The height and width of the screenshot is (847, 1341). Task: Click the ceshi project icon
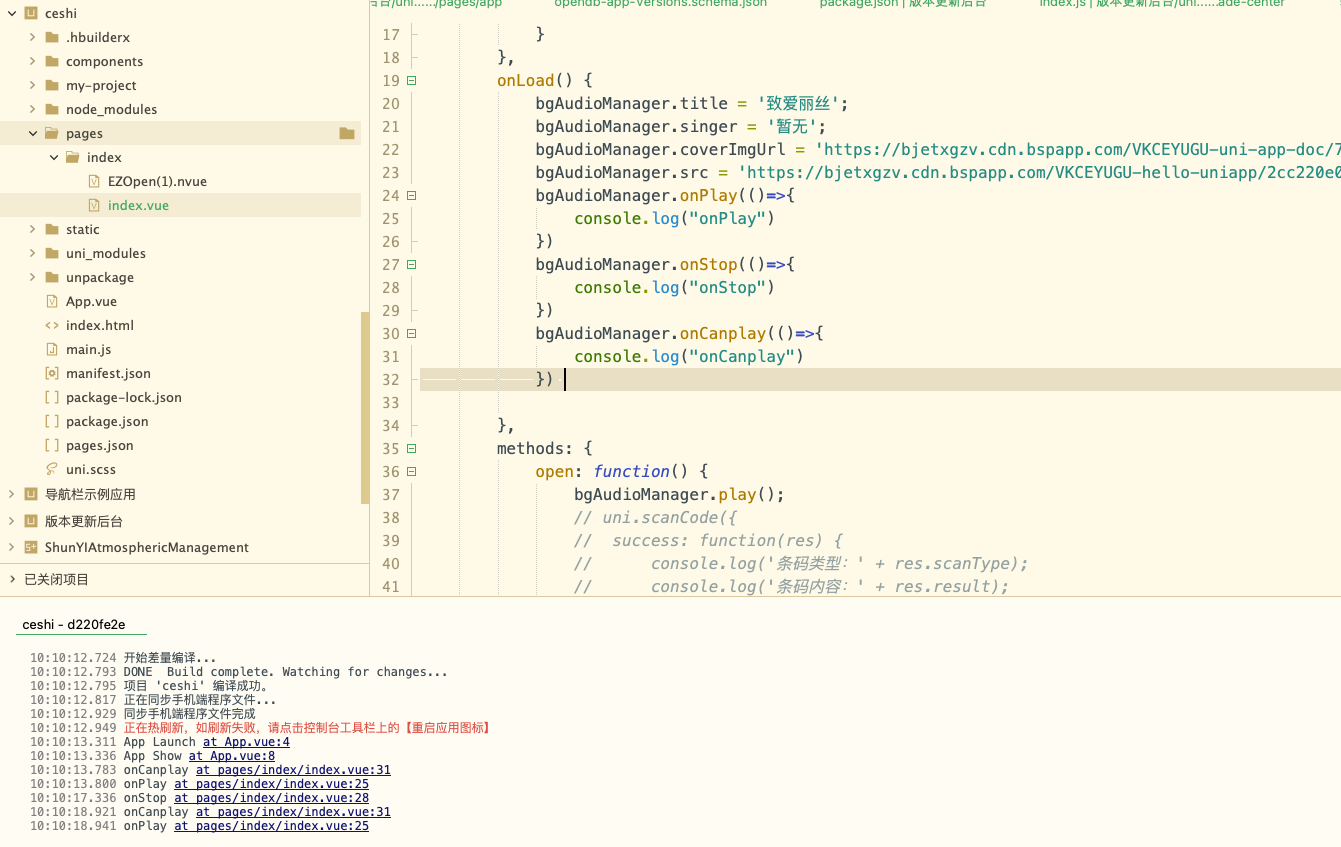click(31, 14)
